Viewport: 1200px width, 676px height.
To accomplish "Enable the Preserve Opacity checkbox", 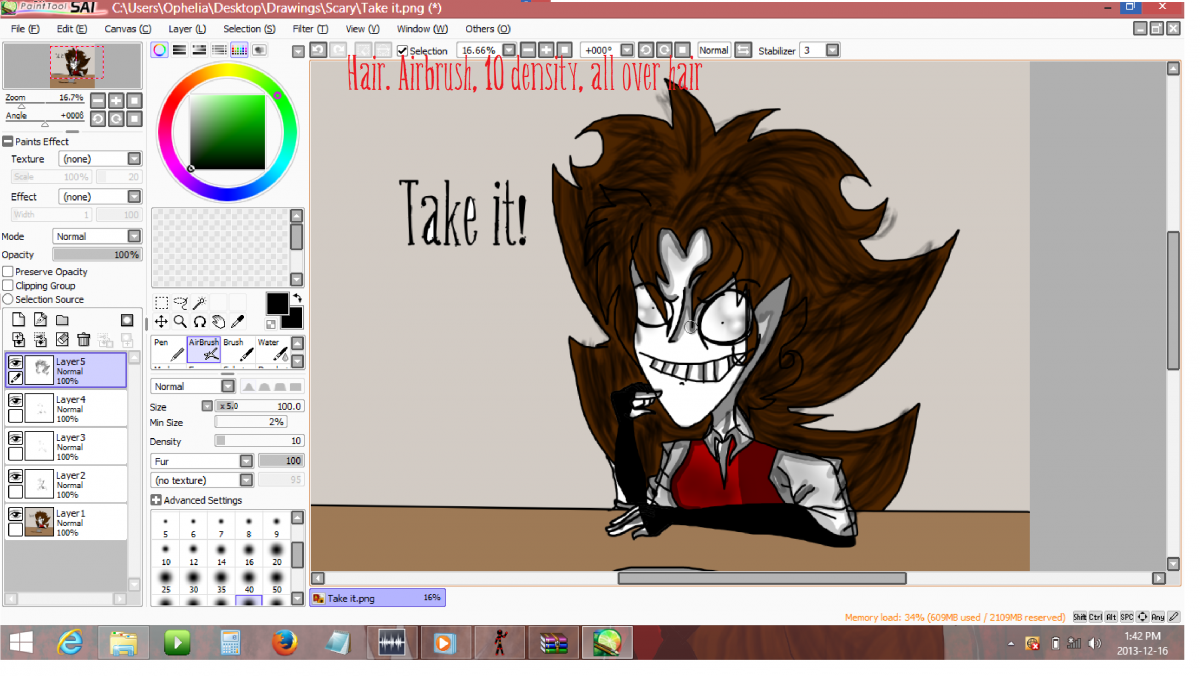I will 8,272.
